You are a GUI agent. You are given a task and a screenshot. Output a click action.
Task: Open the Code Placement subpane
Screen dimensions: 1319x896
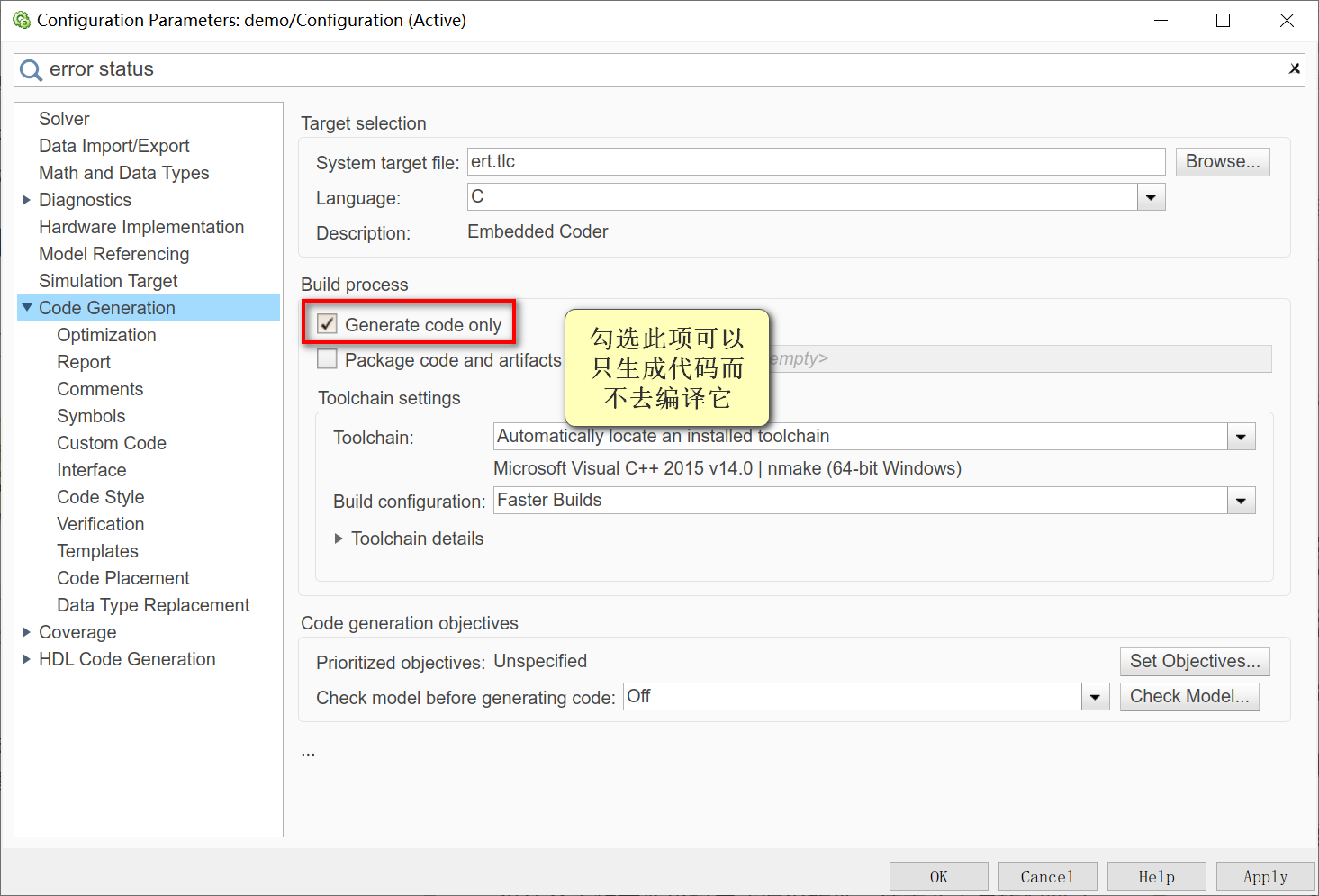click(x=123, y=578)
